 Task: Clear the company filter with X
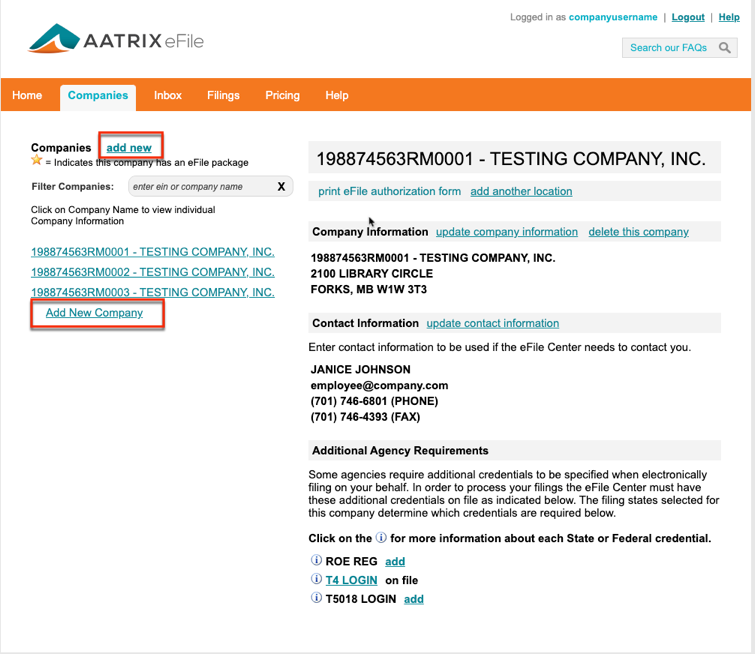point(281,186)
